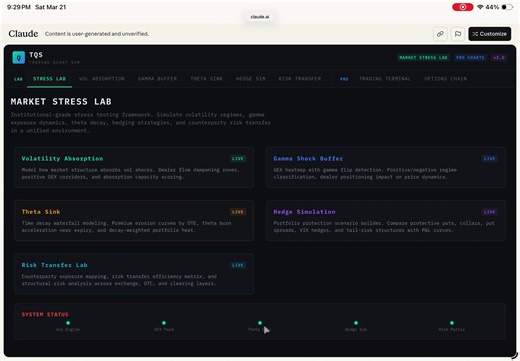Viewport: 520px width, 361px height.
Task: Click the Risk Matrix status dot
Action: [x=452, y=323]
